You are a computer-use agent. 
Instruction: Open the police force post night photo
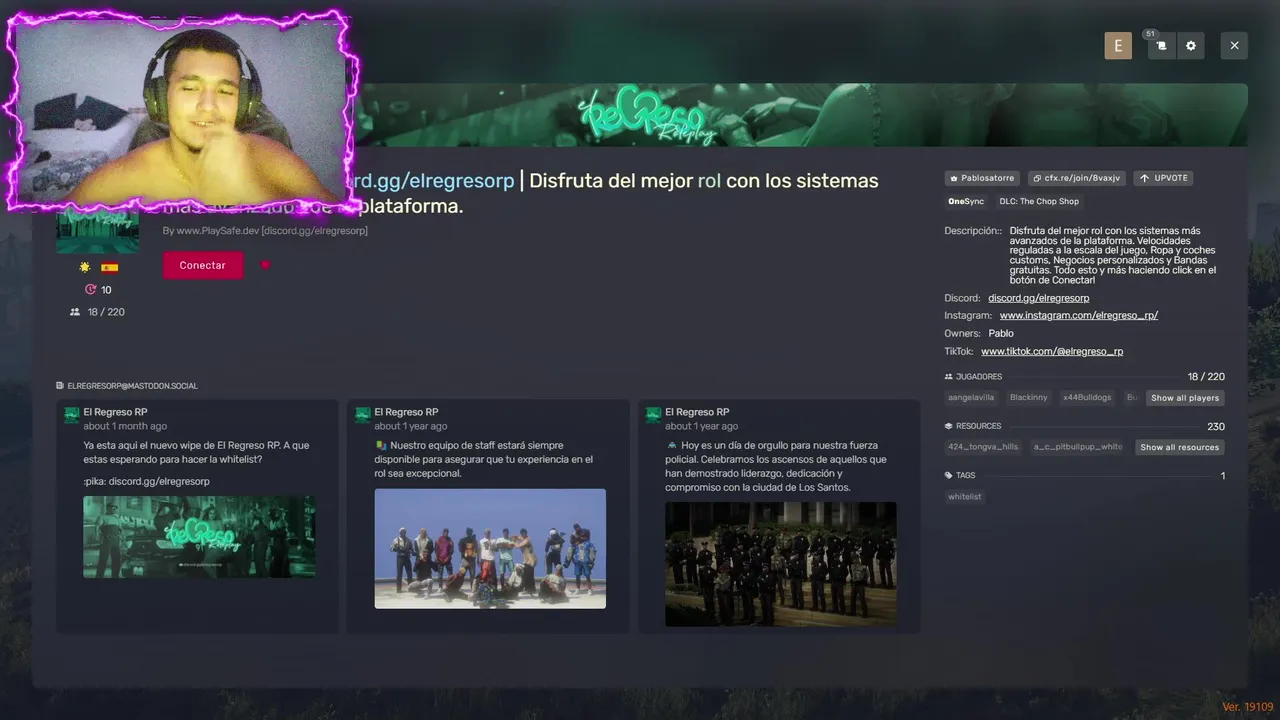(781, 564)
